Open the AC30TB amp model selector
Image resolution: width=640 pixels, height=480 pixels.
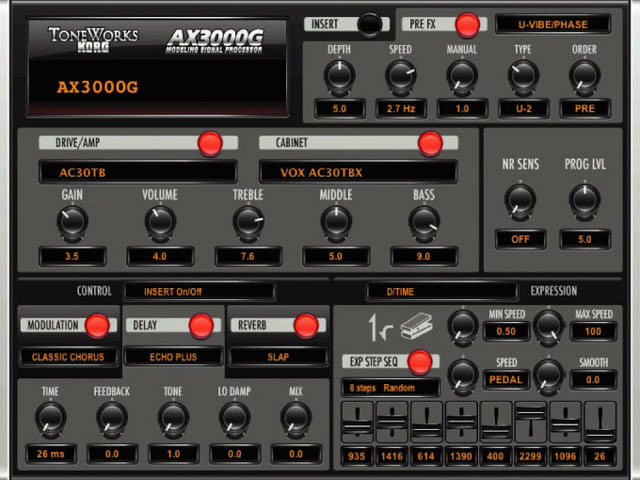coord(138,172)
